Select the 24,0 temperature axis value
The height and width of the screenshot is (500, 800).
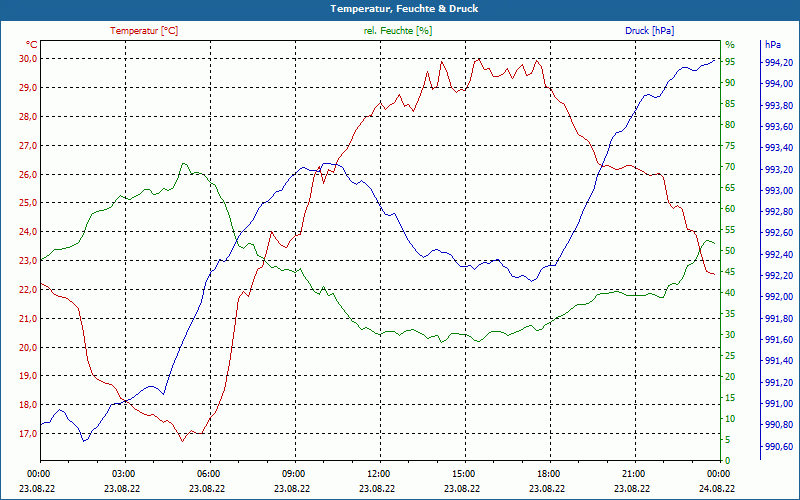click(29, 232)
